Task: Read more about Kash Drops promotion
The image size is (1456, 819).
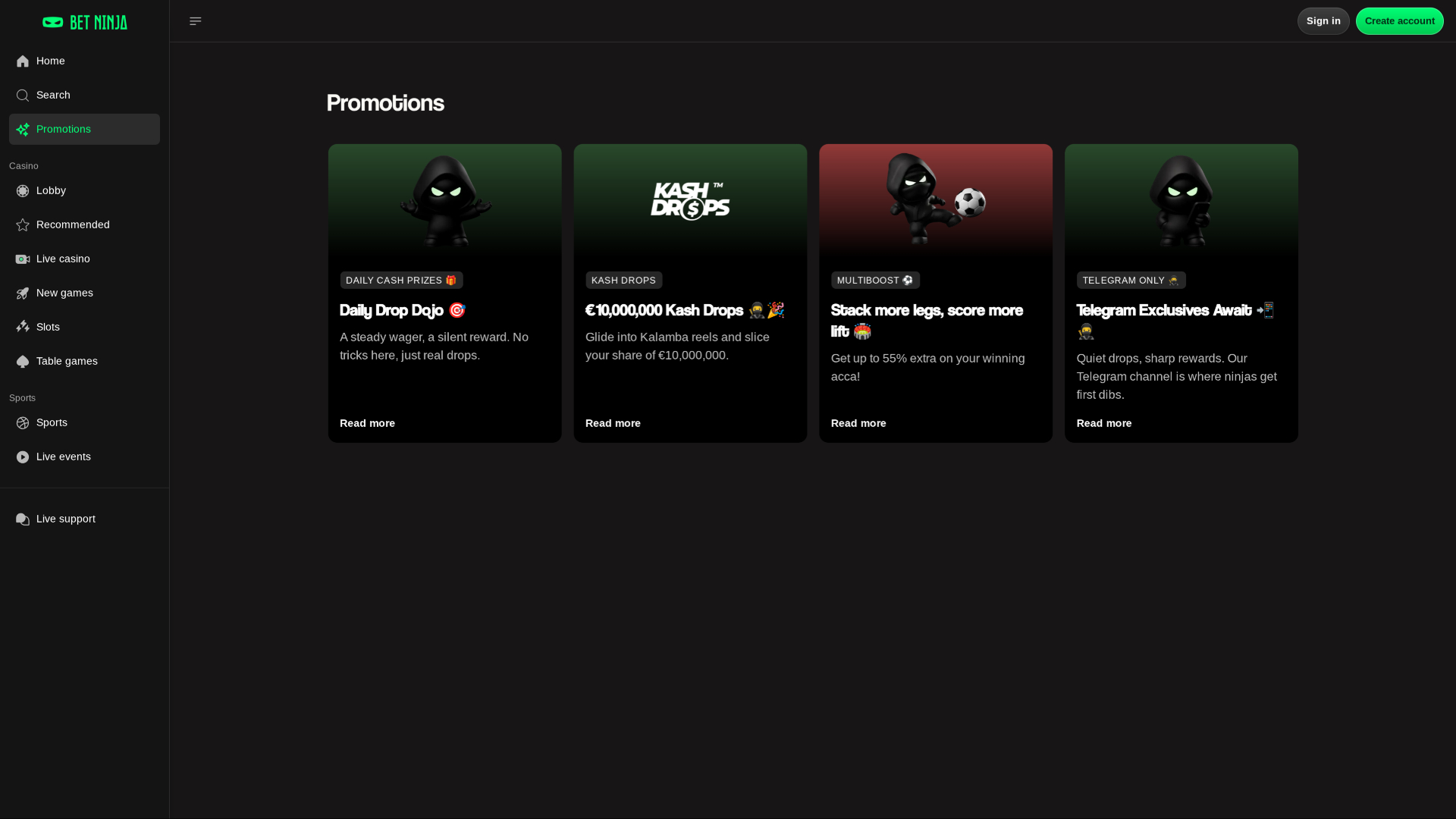Action: click(x=613, y=423)
